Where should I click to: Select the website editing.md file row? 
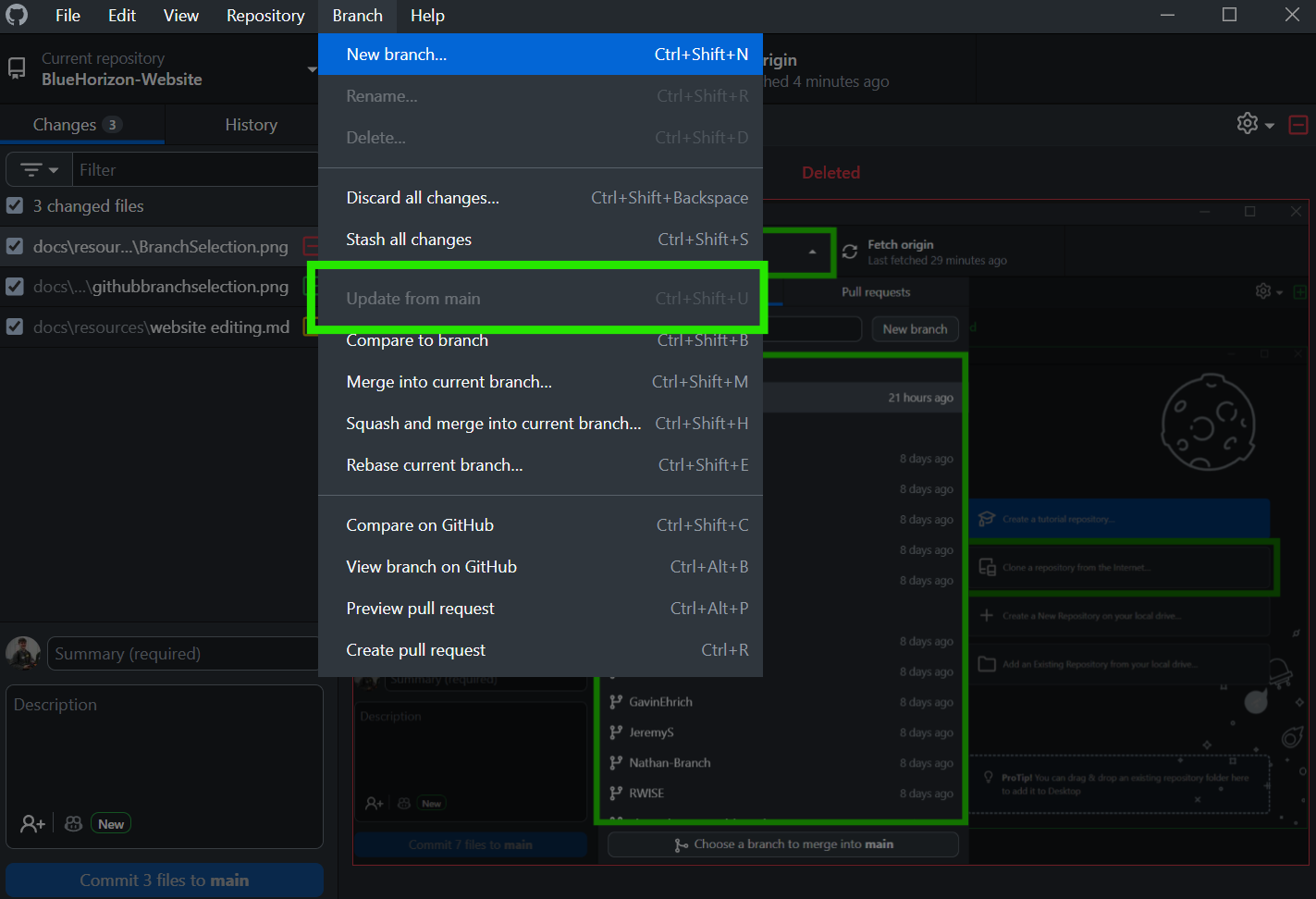(x=160, y=327)
